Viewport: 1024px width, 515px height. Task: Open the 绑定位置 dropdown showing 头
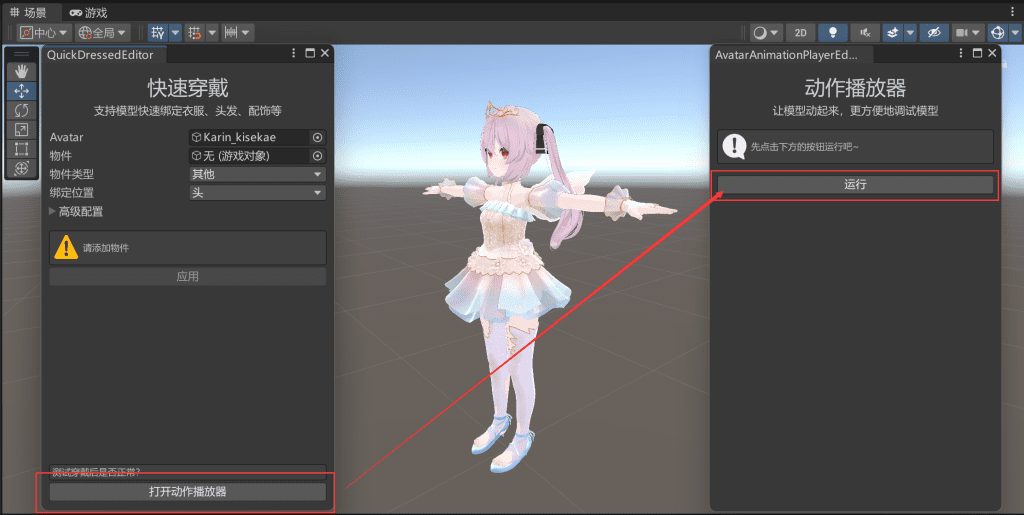coord(257,193)
